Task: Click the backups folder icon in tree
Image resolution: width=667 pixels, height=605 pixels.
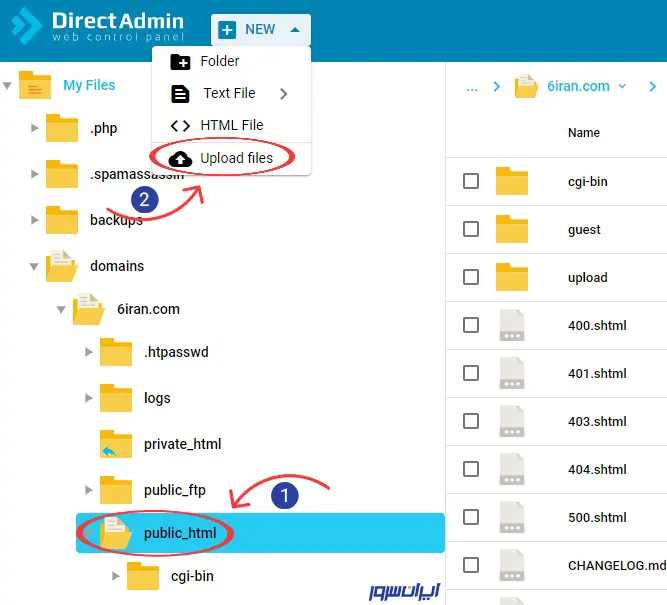Action: click(x=62, y=220)
